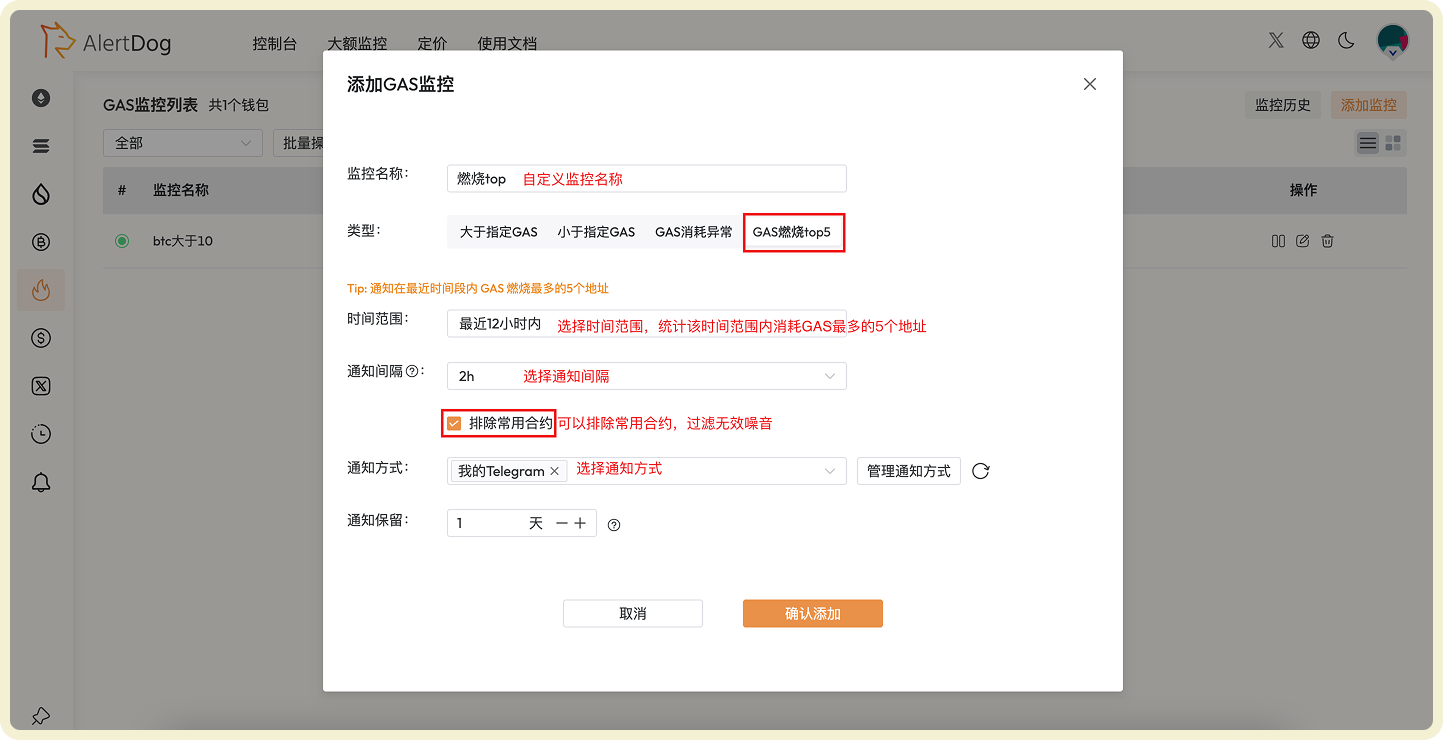Screen dimensions: 1443x740
Task: Select the GAS消耗异常 type
Action: pyautogui.click(x=694, y=232)
